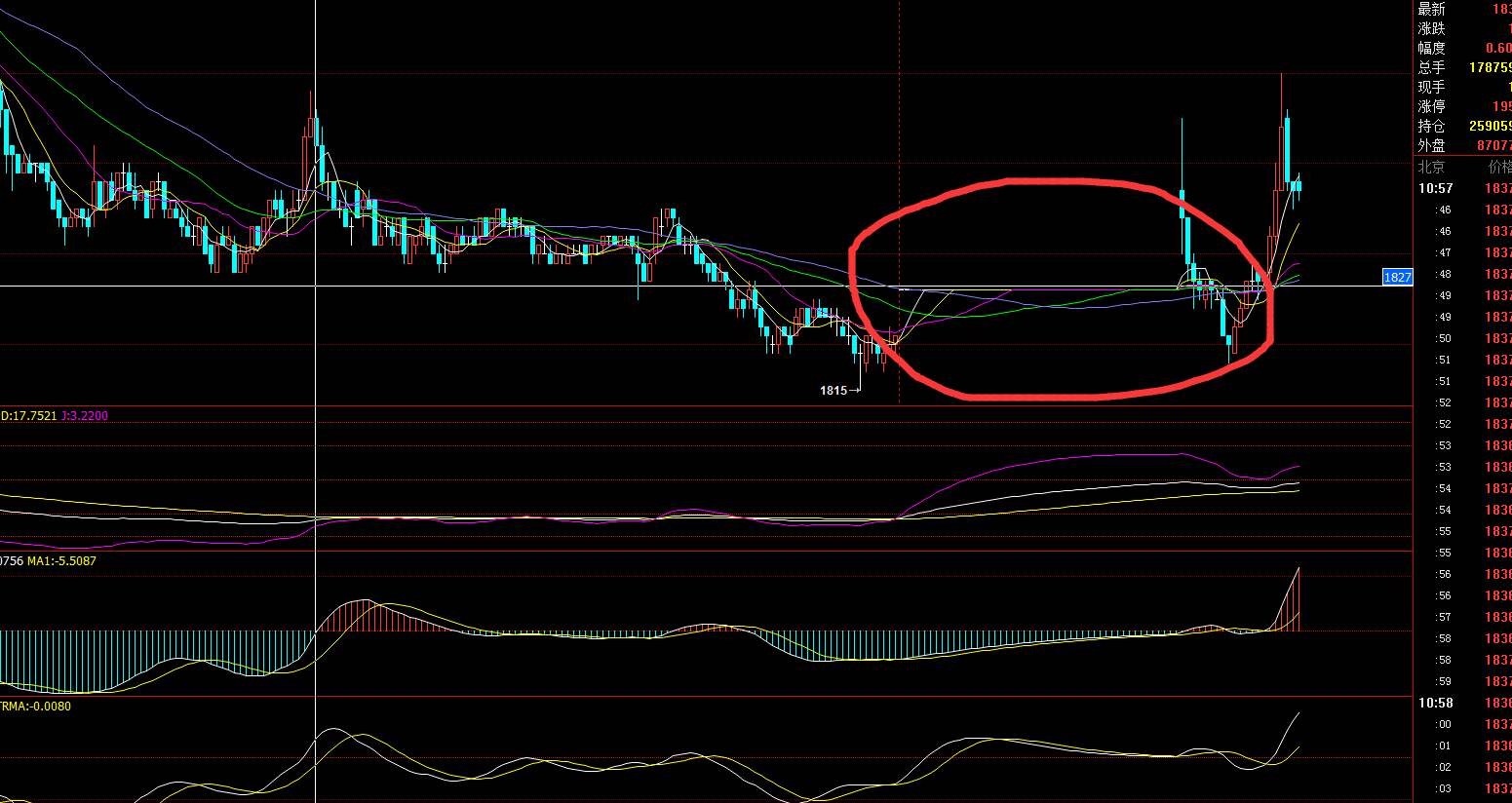Click the 外盘 outer volume row

click(x=1462, y=145)
